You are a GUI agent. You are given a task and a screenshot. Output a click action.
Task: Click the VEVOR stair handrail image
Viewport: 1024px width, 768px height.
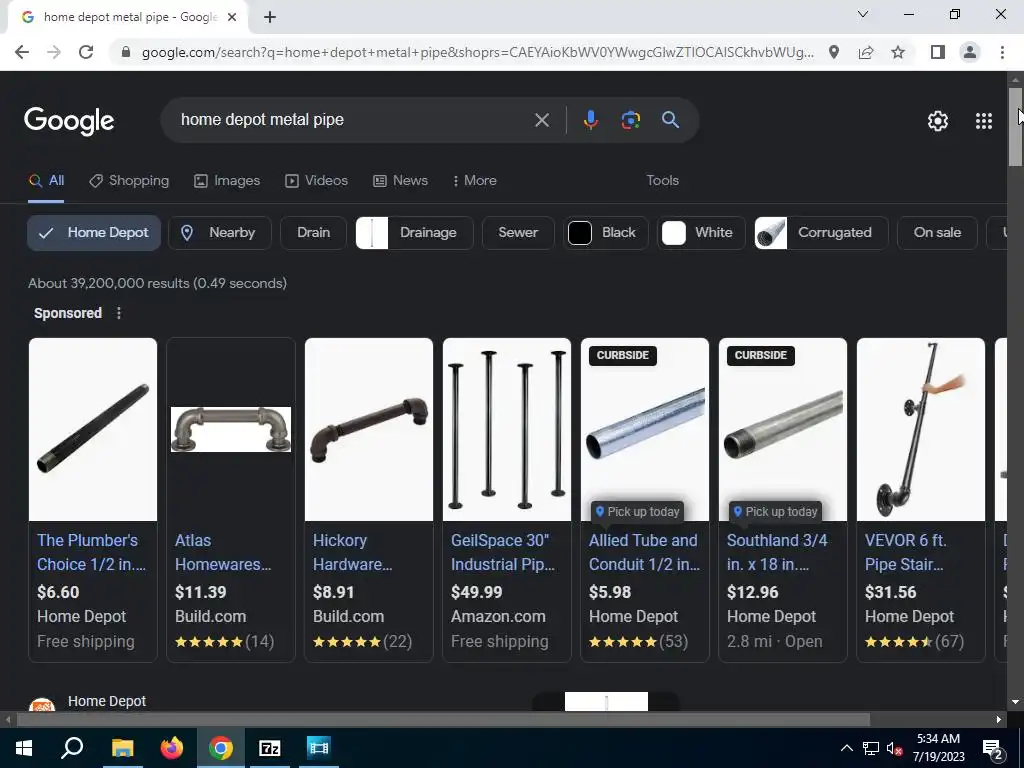coord(921,430)
